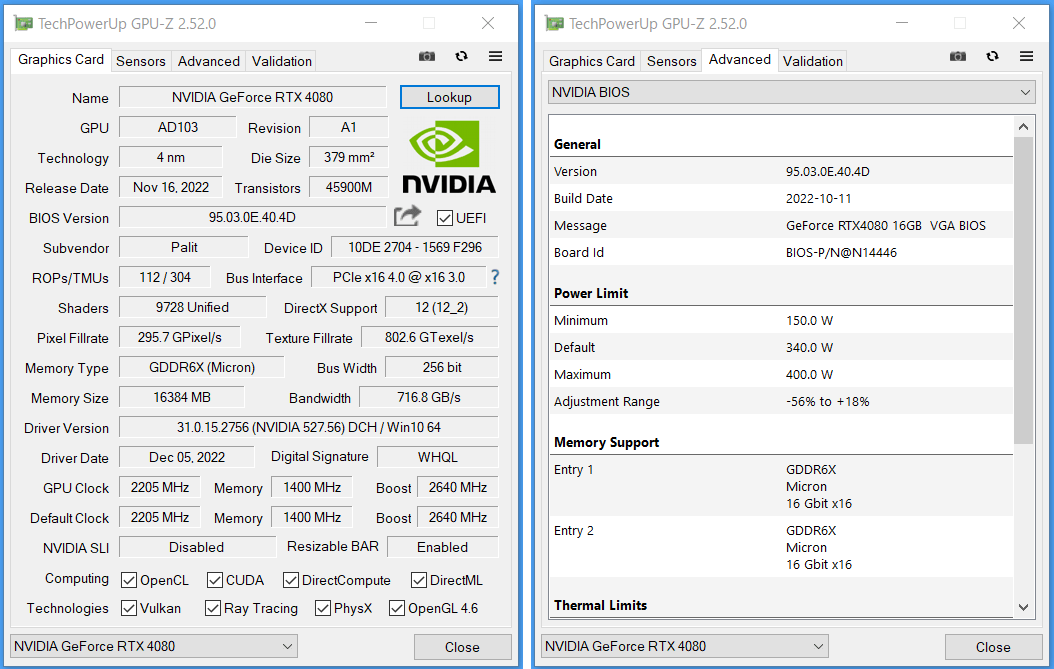Toggle the Ray Tracing checkbox
Viewport: 1054px width, 669px height.
tap(213, 608)
